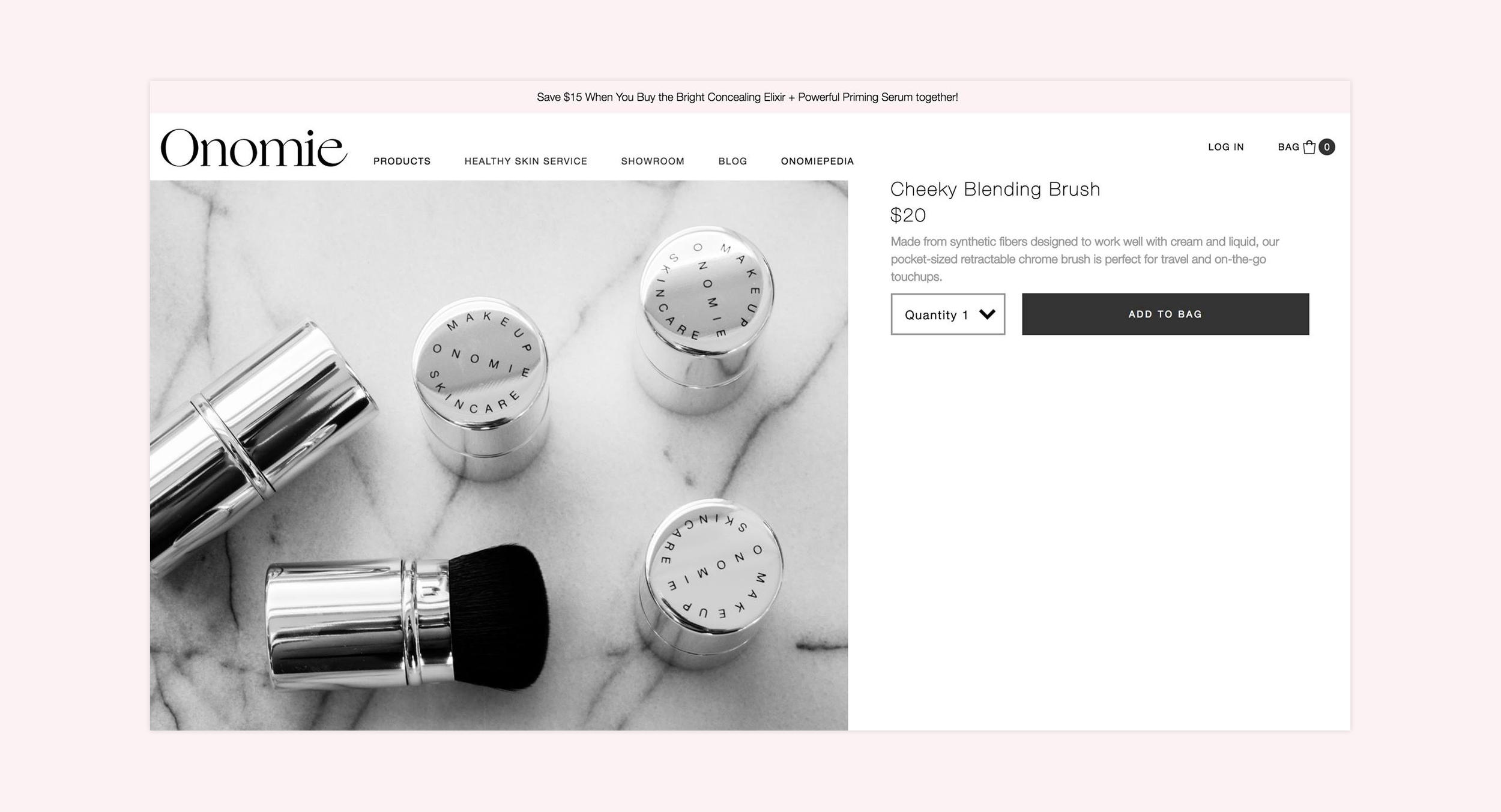Viewport: 1501px width, 812px height.
Task: Click the bag item count badge
Action: (x=1327, y=147)
